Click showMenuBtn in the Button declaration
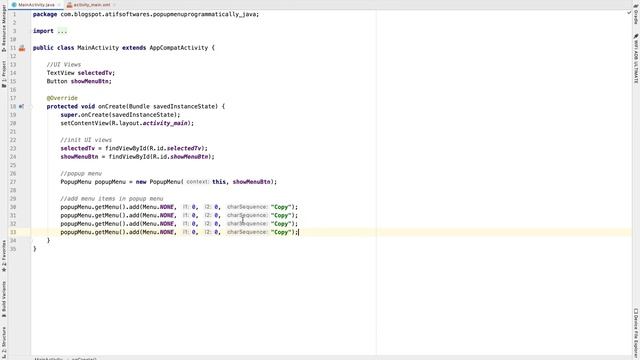 (89, 81)
